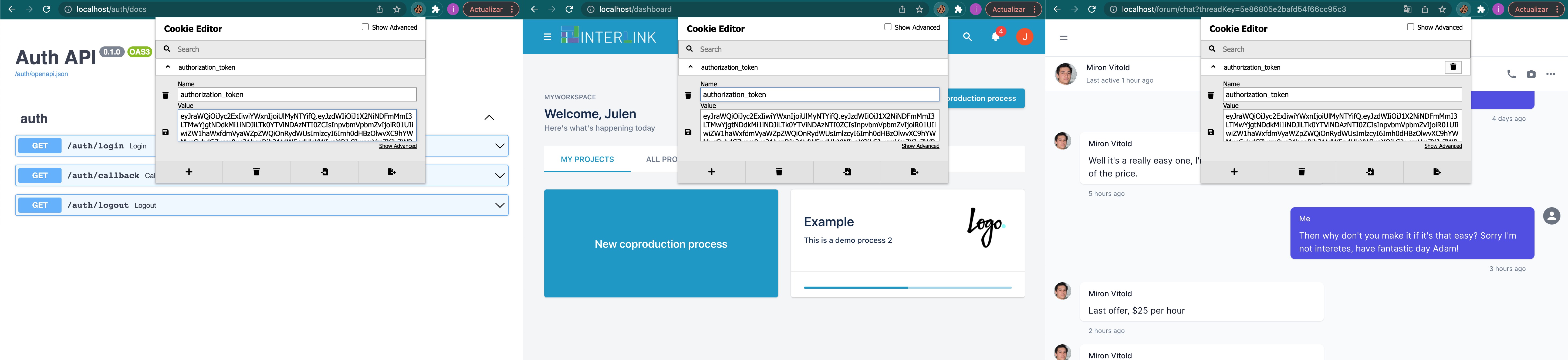
Task: Open the orange J user avatar in the Interlink header
Action: click(1025, 37)
